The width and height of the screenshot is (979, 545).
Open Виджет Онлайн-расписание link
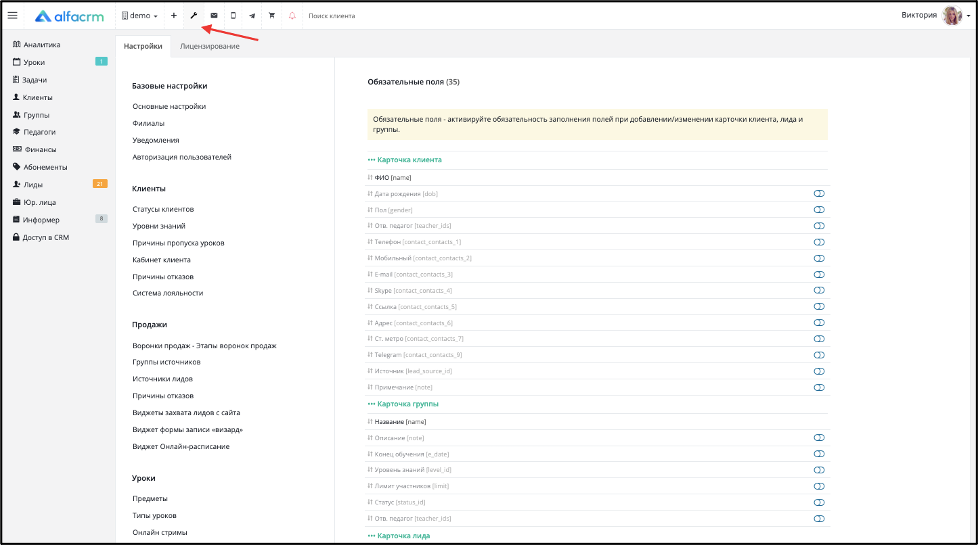tap(180, 446)
